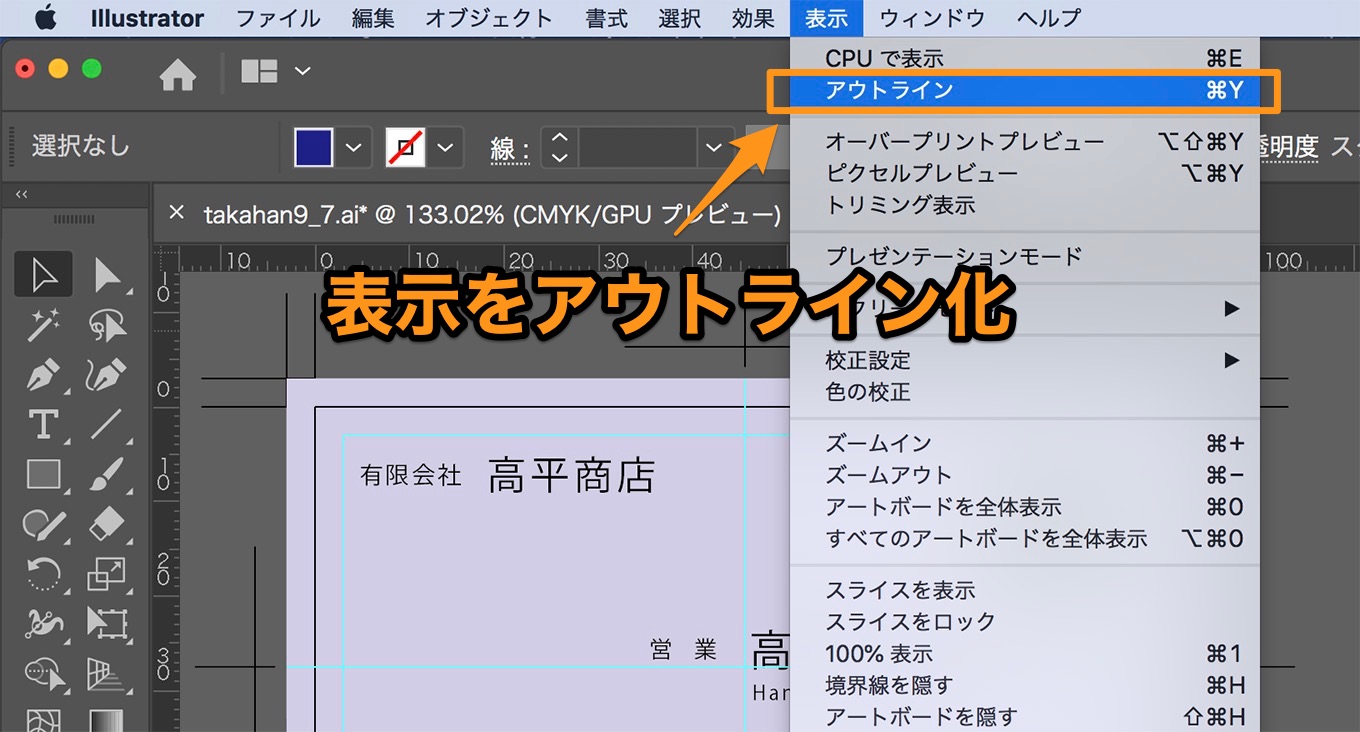The height and width of the screenshot is (732, 1360).
Task: Open the 効果 menu
Action: 753,18
